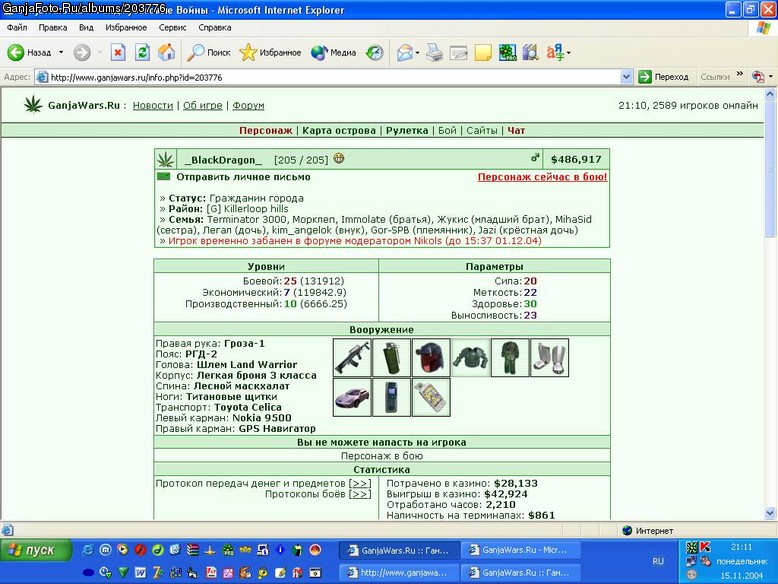
Task: Click the Nokia 9500 phone icon
Action: [x=391, y=397]
